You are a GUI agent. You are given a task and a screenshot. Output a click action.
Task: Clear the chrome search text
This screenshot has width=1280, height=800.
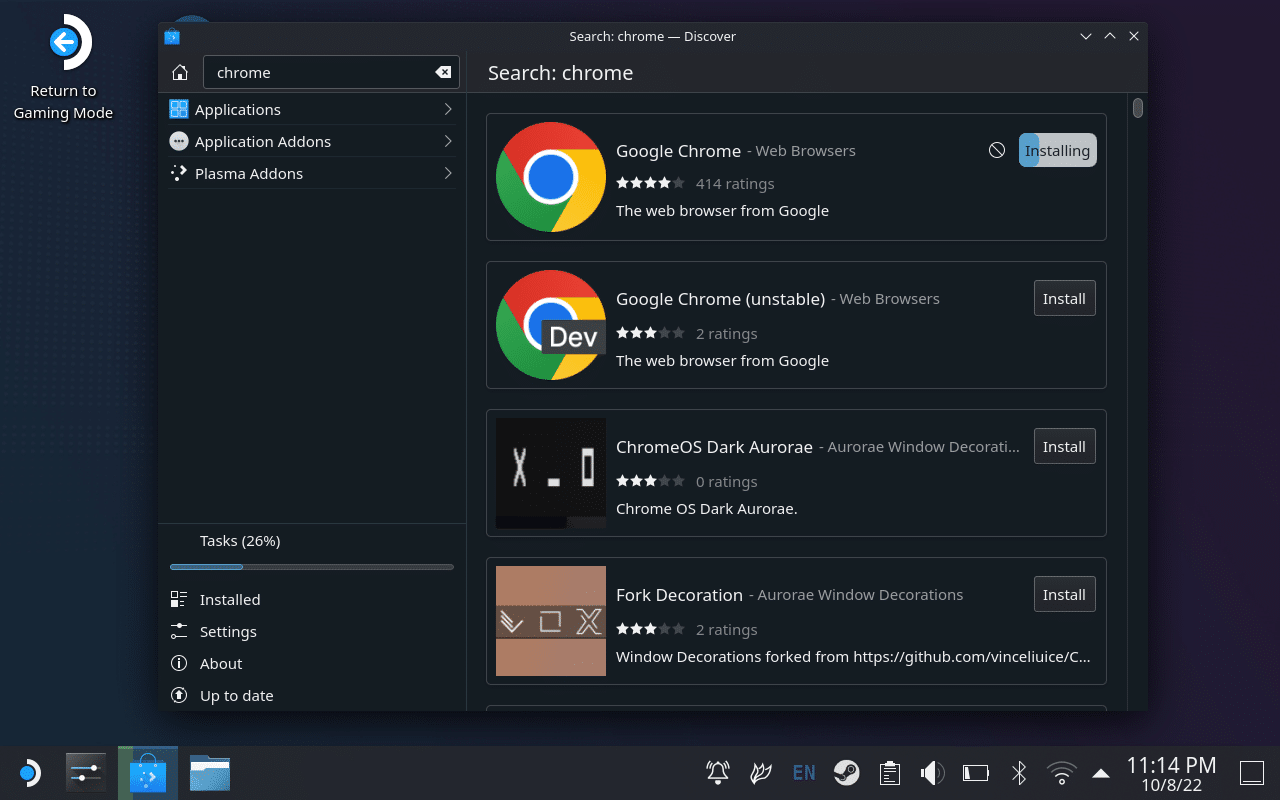pos(443,72)
